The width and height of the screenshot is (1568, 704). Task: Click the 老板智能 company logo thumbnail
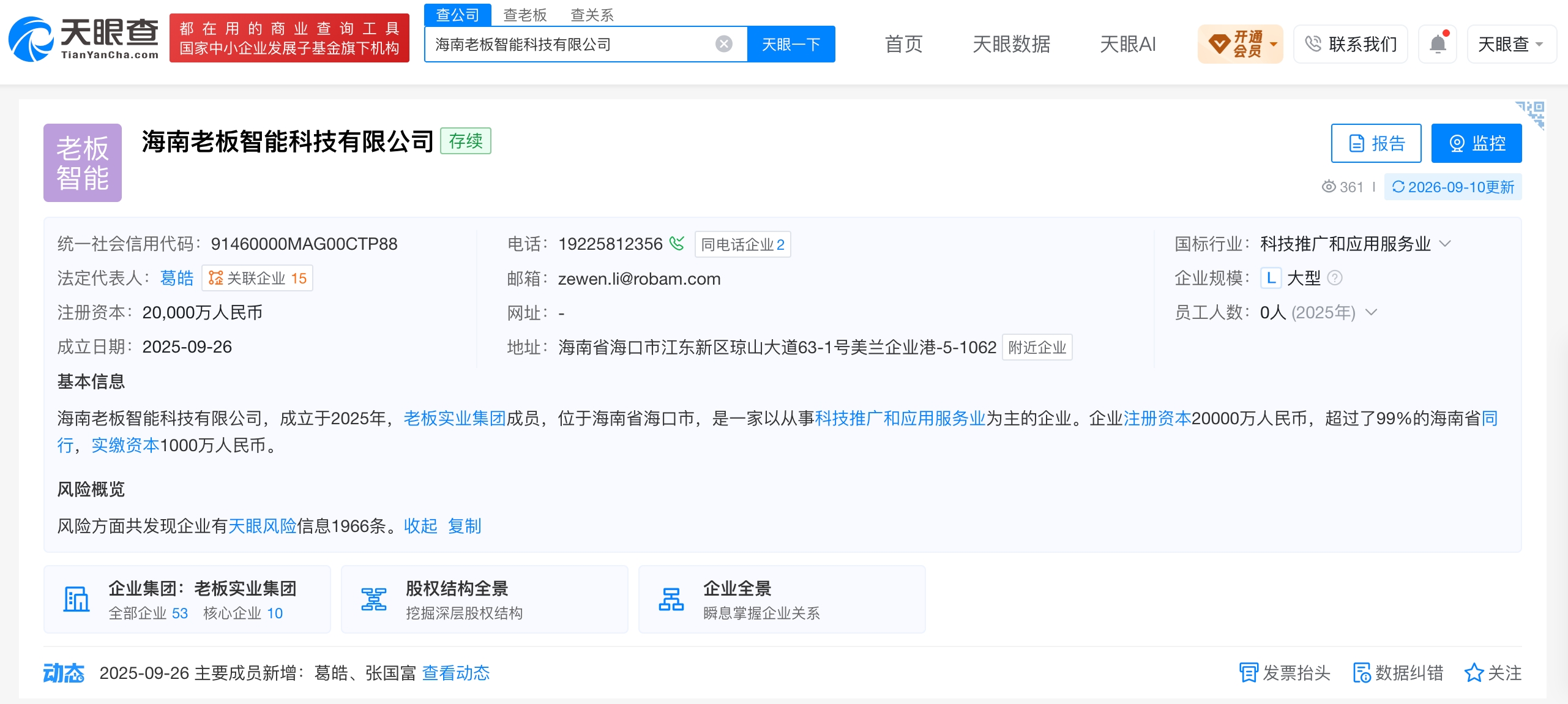click(x=83, y=163)
